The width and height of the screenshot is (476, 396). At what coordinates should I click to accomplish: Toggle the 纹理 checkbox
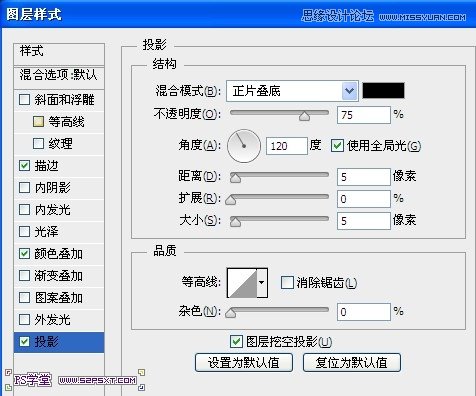38,144
